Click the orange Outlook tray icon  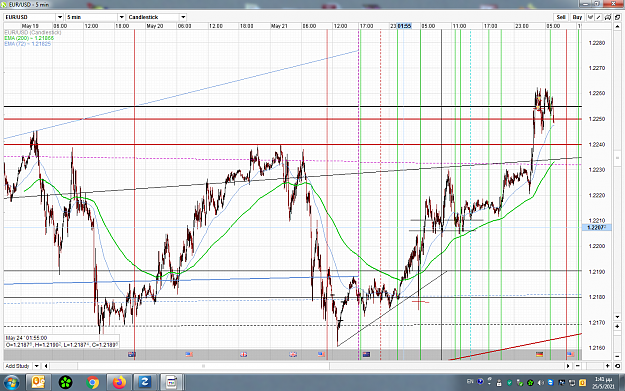tap(582, 383)
